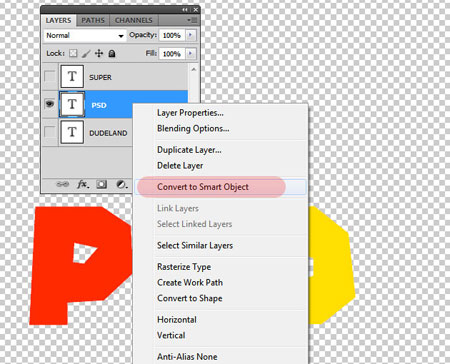Click the lock all padlock icon
The height and width of the screenshot is (364, 450).
coord(112,53)
